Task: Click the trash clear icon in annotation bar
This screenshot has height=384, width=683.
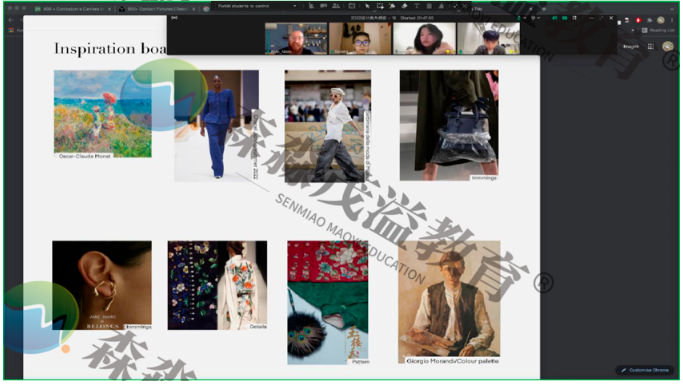Action: (x=429, y=6)
